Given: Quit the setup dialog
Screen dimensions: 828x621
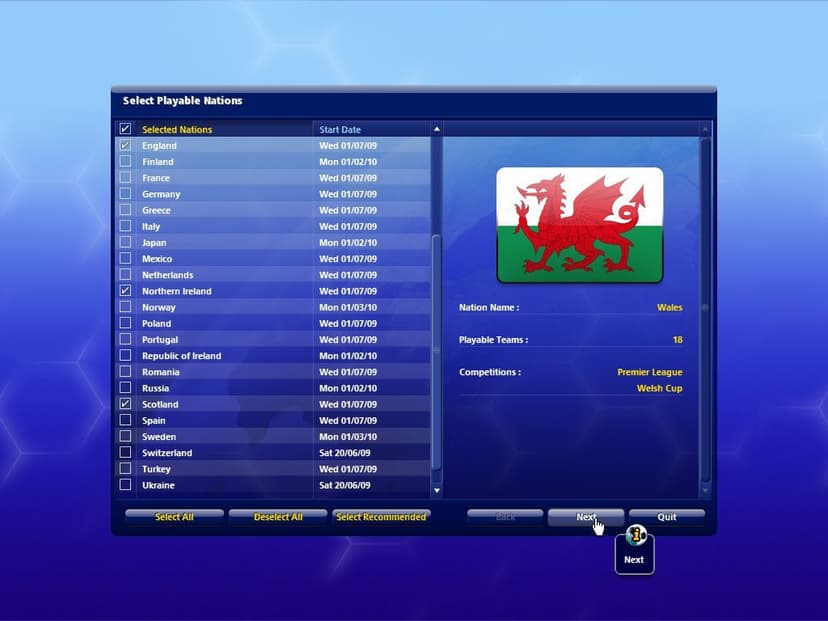Looking at the screenshot, I should coord(667,517).
